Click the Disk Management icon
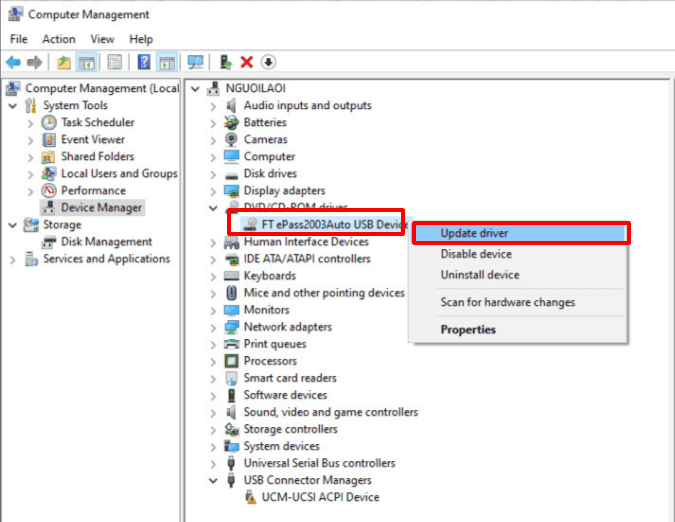Viewport: 675px width, 522px height. pyautogui.click(x=49, y=242)
